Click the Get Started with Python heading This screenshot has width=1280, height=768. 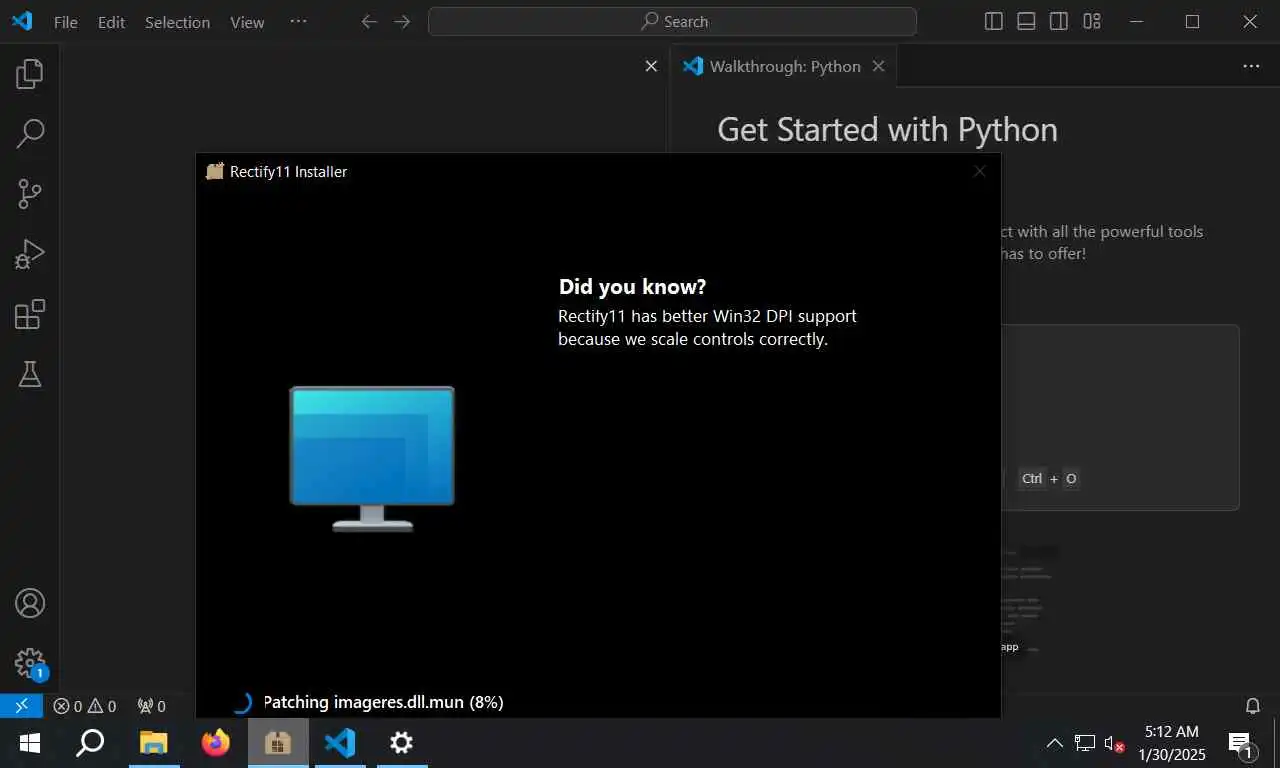pos(887,130)
